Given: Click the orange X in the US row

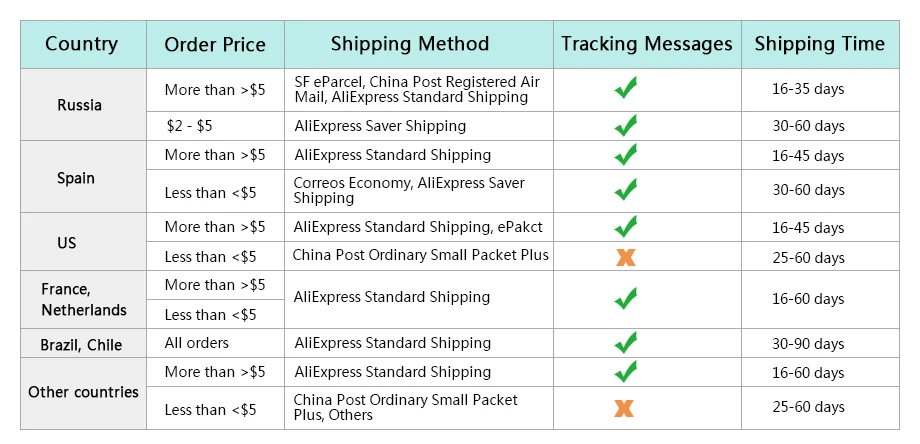Looking at the screenshot, I should click(625, 257).
